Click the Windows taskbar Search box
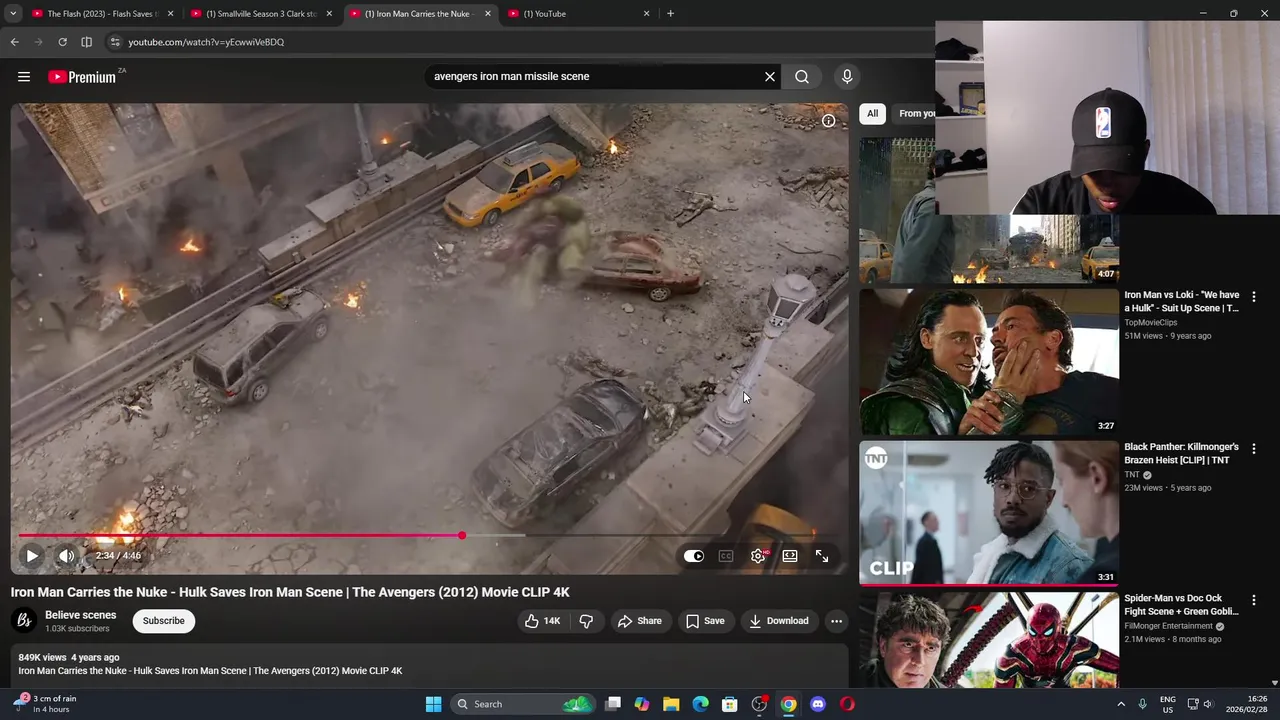This screenshot has width=1280, height=720. (524, 704)
